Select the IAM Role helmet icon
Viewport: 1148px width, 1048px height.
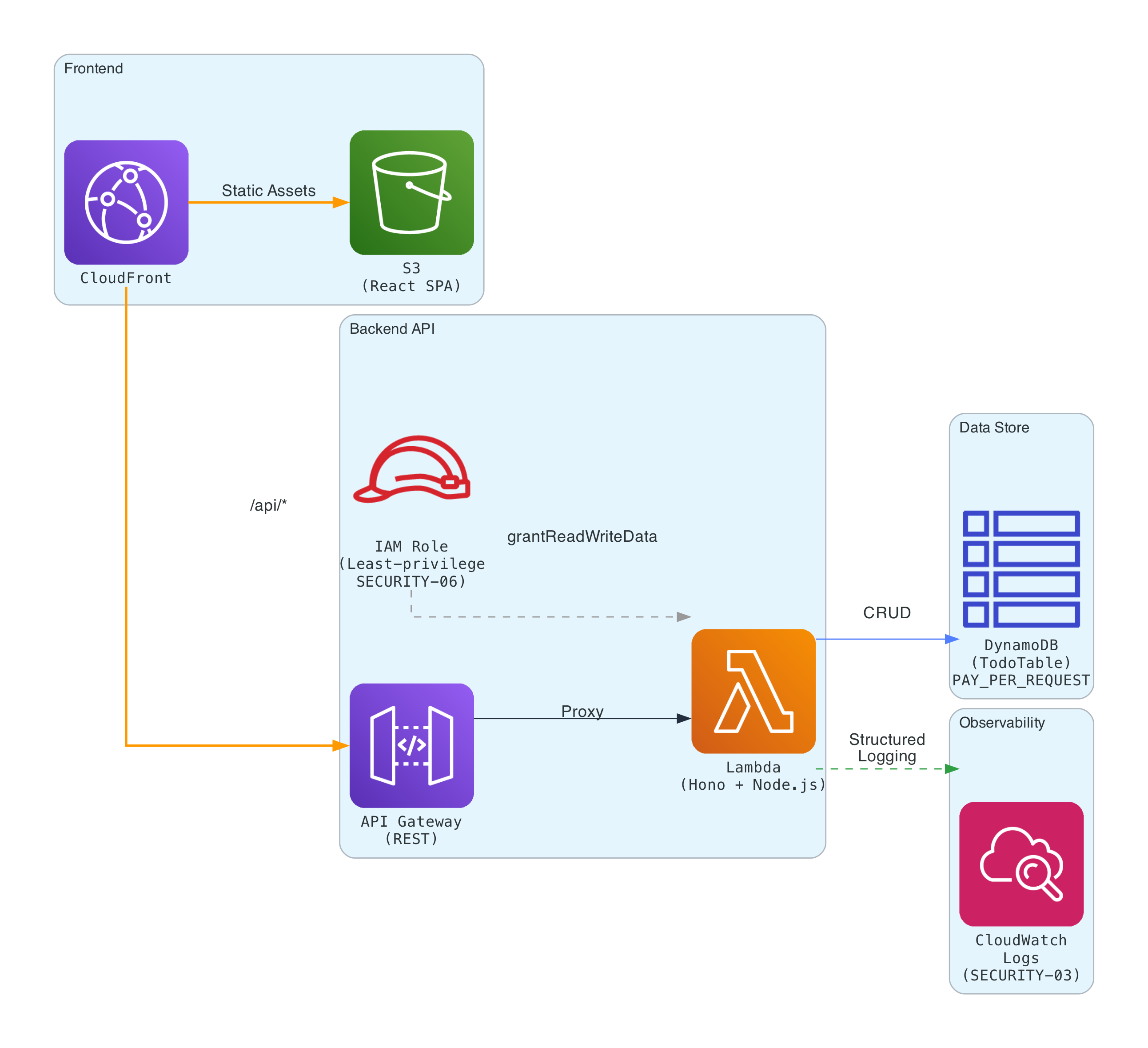[413, 470]
